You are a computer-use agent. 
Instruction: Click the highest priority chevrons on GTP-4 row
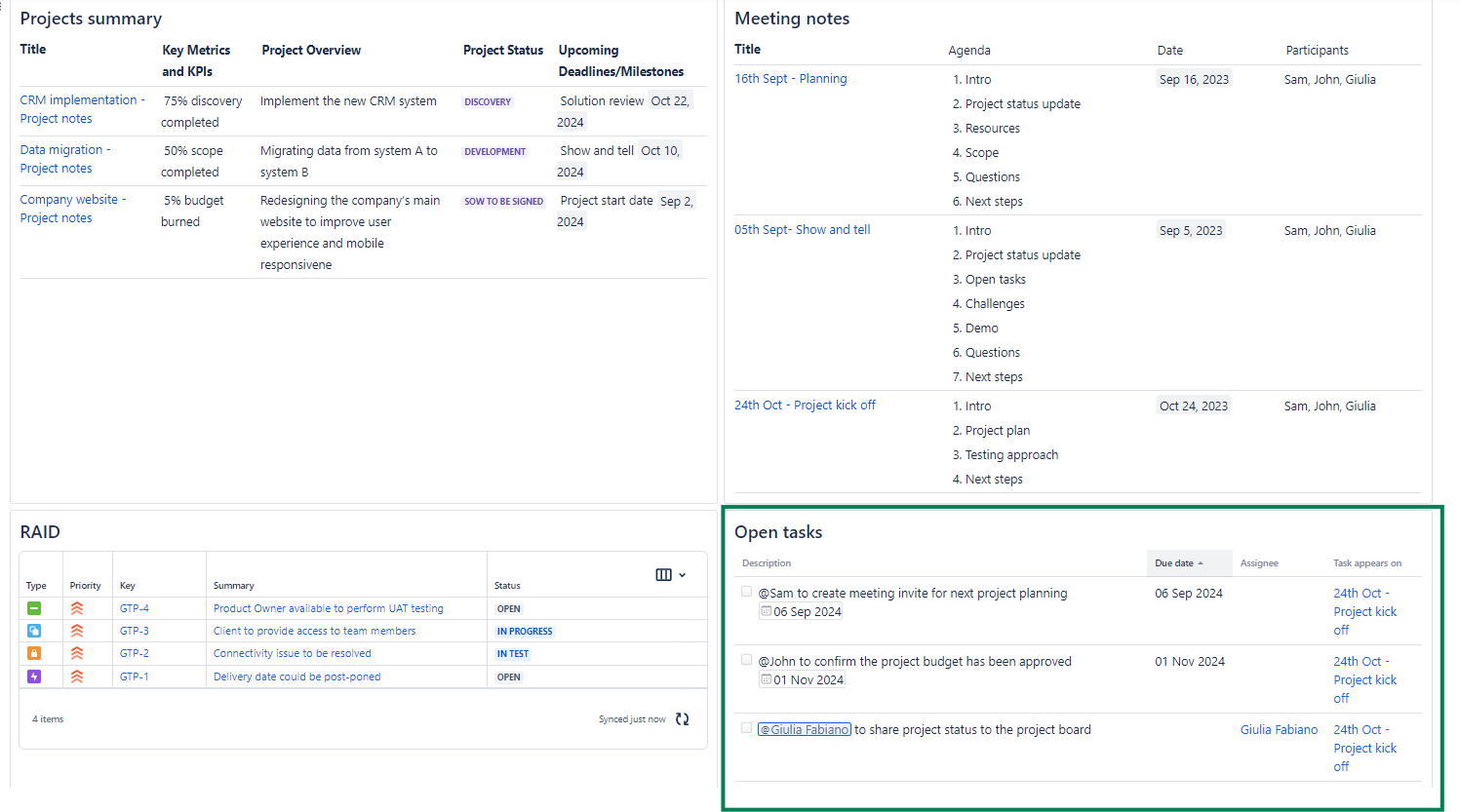[x=76, y=607]
